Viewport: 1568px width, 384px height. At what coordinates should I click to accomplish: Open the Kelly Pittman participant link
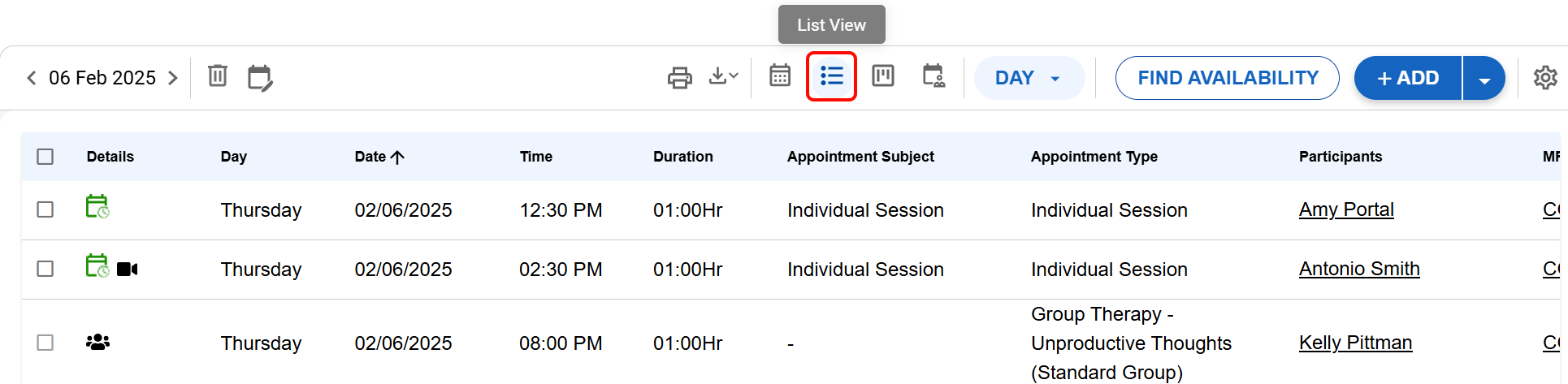tap(1355, 343)
